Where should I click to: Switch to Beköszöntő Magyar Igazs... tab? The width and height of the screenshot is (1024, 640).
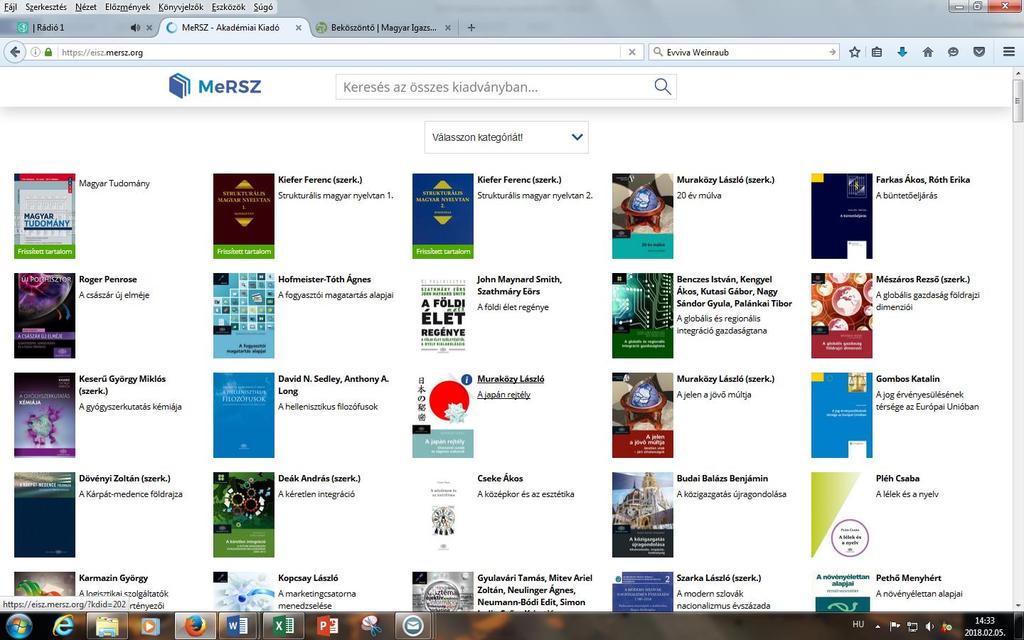point(383,27)
